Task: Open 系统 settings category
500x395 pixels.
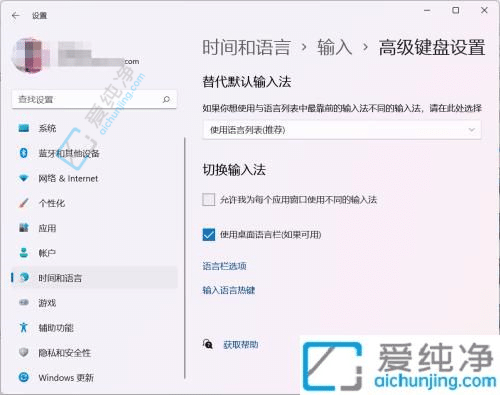Action: coord(94,128)
